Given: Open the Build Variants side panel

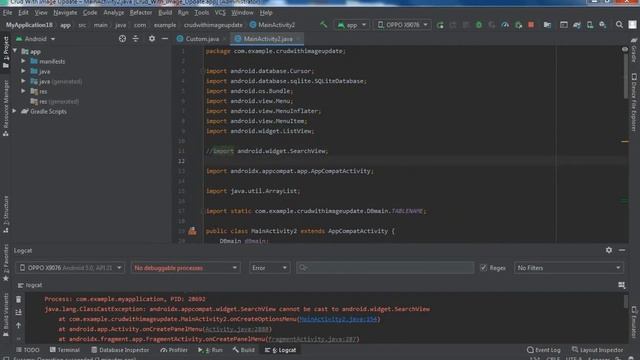Looking at the screenshot, I should pos(5,314).
